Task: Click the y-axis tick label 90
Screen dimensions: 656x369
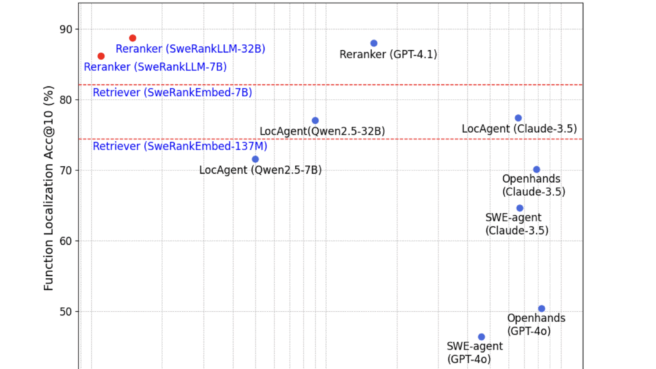Action: click(x=65, y=30)
